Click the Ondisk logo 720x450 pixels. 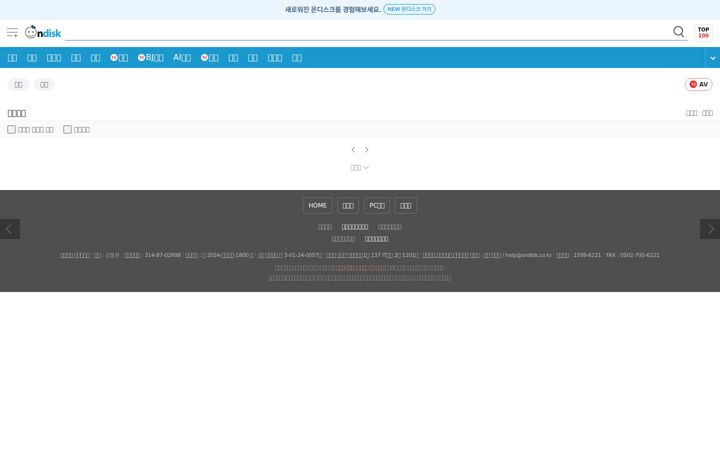coord(43,32)
